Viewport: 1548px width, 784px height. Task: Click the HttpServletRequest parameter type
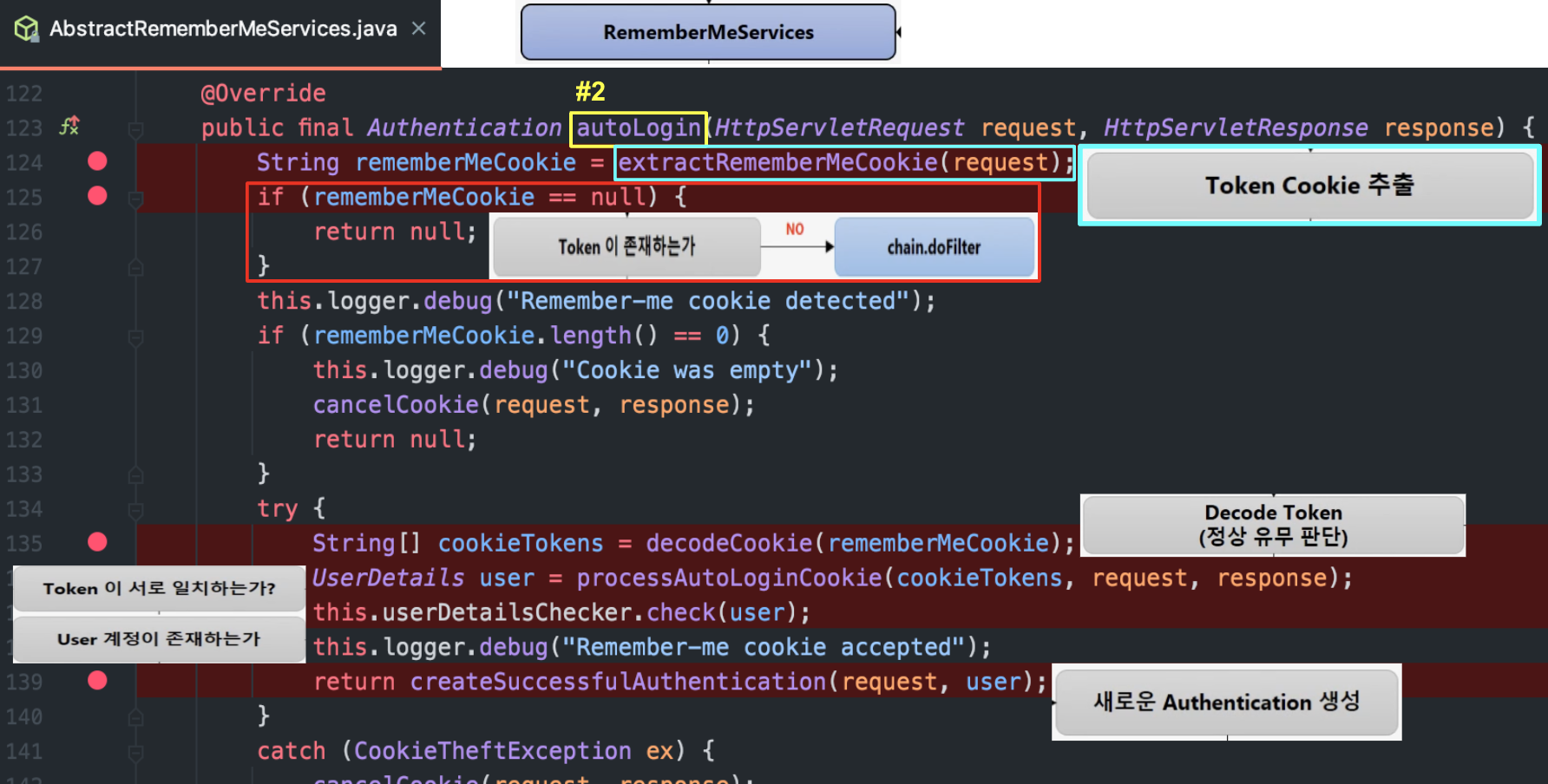839,127
